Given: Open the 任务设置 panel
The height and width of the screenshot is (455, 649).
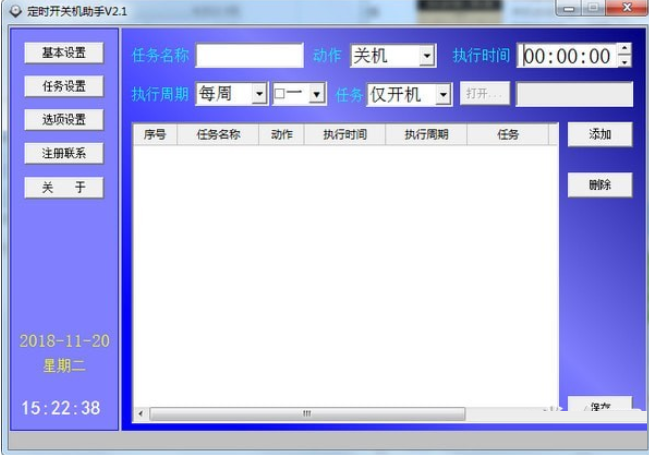Looking at the screenshot, I should click(x=64, y=86).
